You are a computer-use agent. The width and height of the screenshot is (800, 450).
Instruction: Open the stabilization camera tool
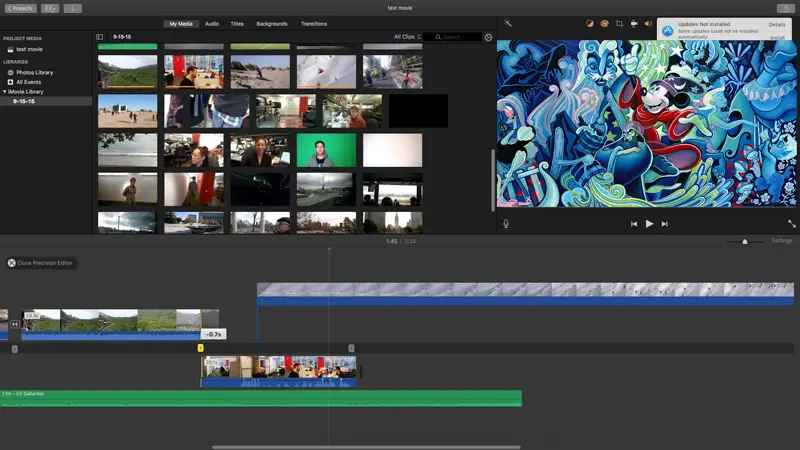tap(634, 23)
